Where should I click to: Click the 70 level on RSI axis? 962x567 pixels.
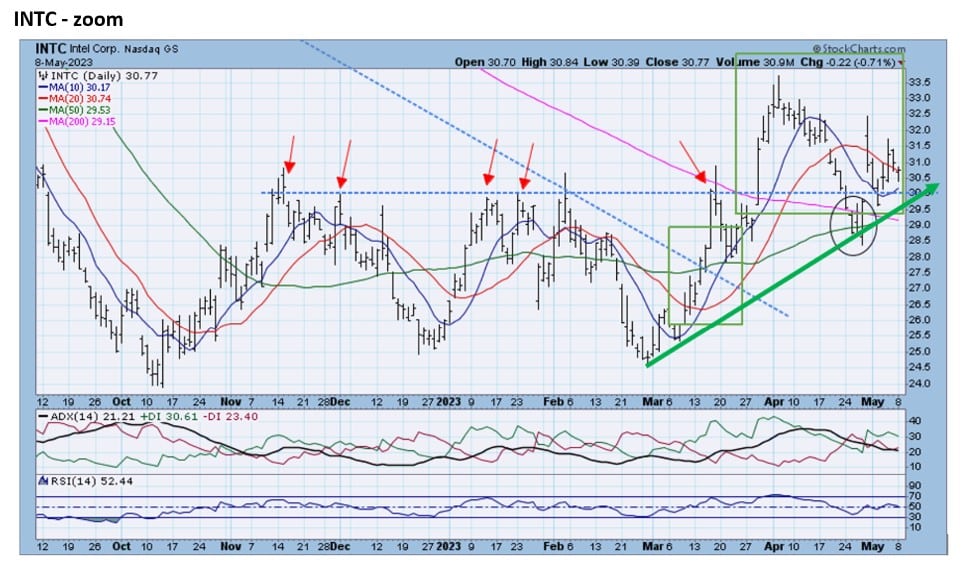pos(915,496)
